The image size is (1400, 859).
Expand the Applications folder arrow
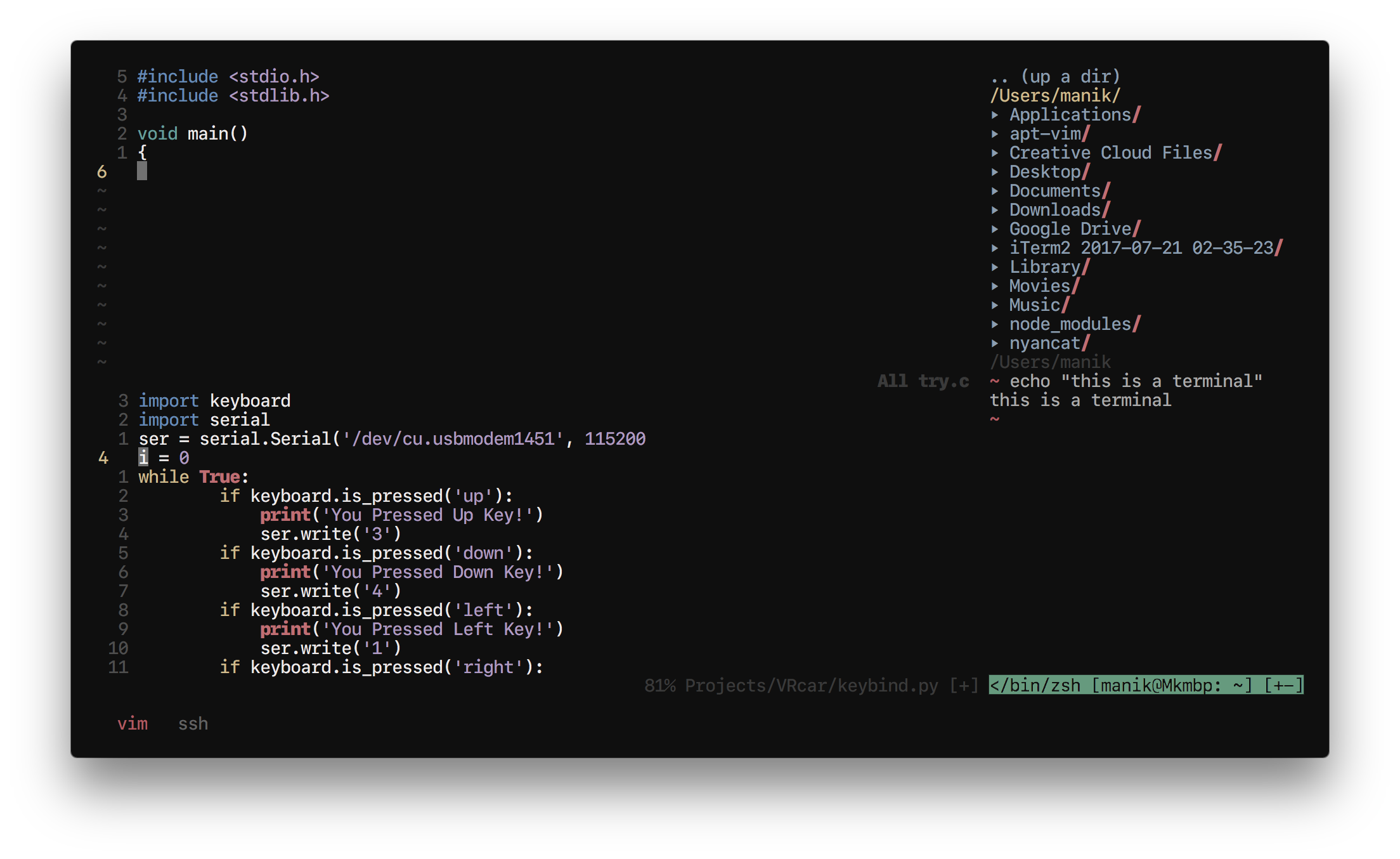pyautogui.click(x=995, y=115)
